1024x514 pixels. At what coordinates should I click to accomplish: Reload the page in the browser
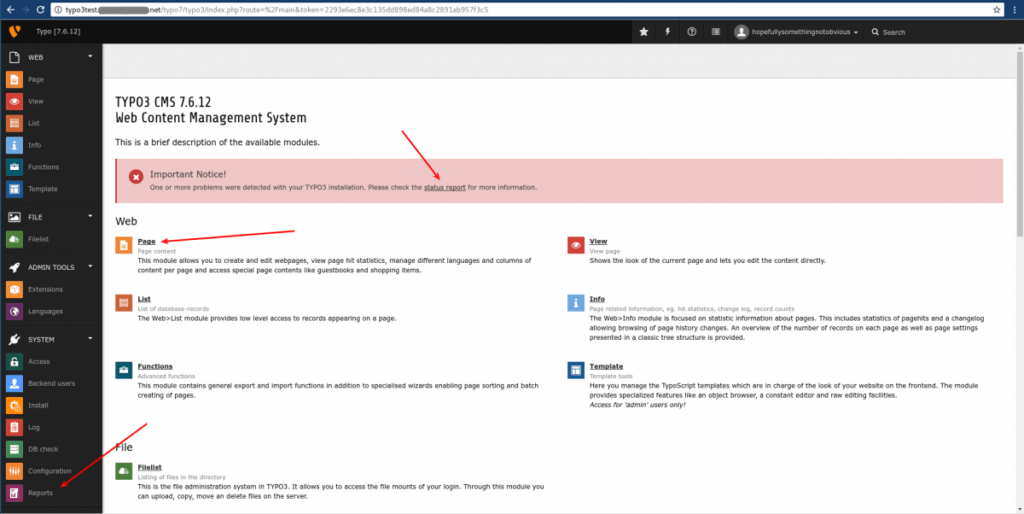point(40,10)
